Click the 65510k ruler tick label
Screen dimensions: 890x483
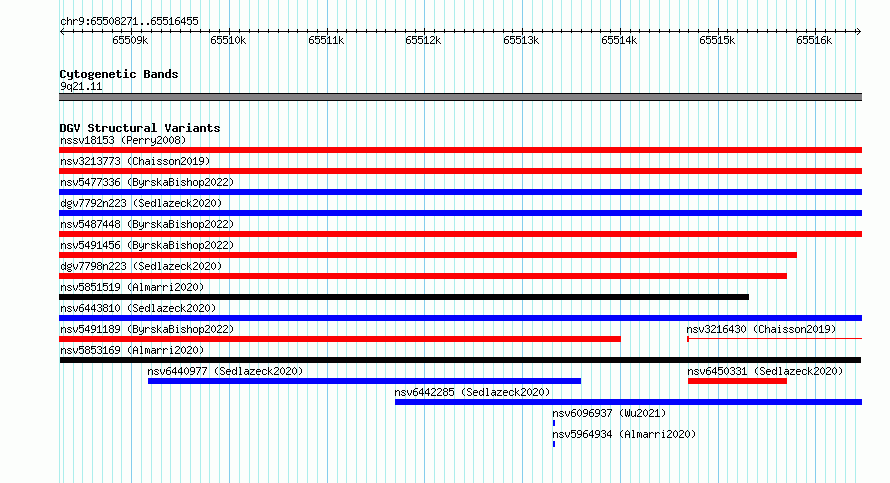click(228, 40)
